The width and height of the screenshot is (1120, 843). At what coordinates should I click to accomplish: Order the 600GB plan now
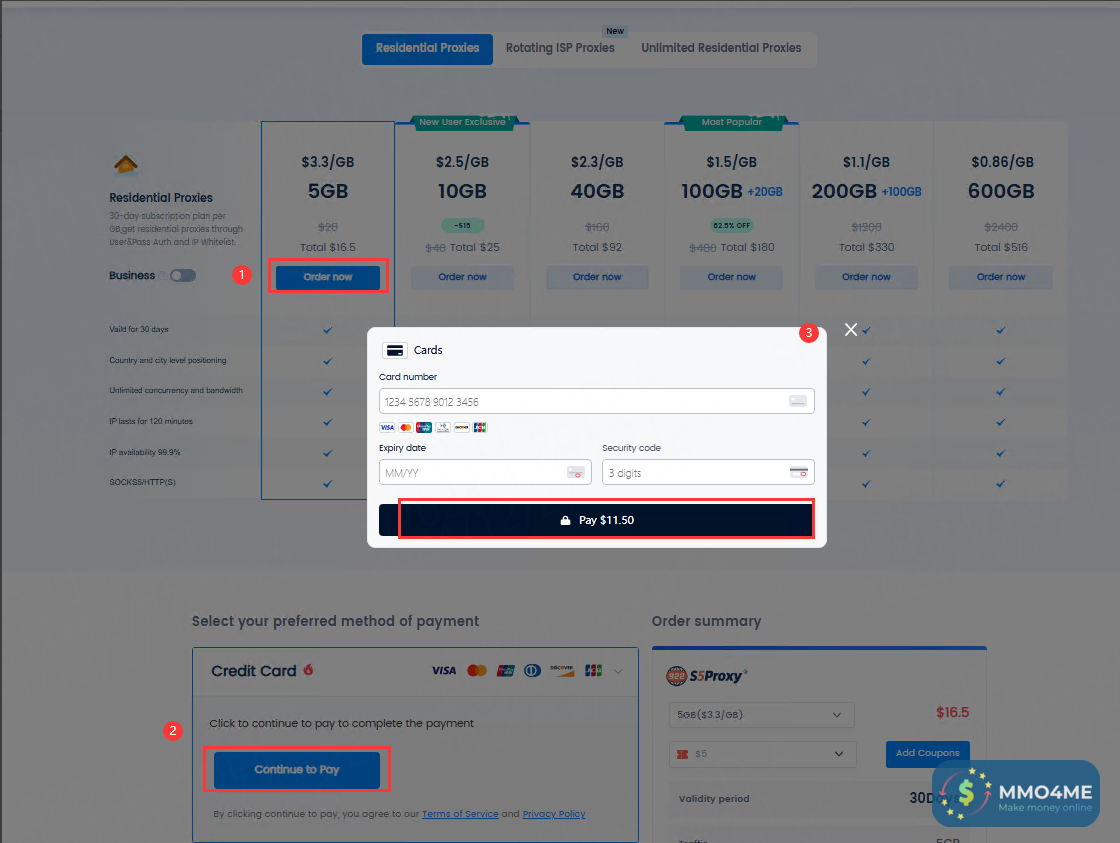[x=1001, y=277]
